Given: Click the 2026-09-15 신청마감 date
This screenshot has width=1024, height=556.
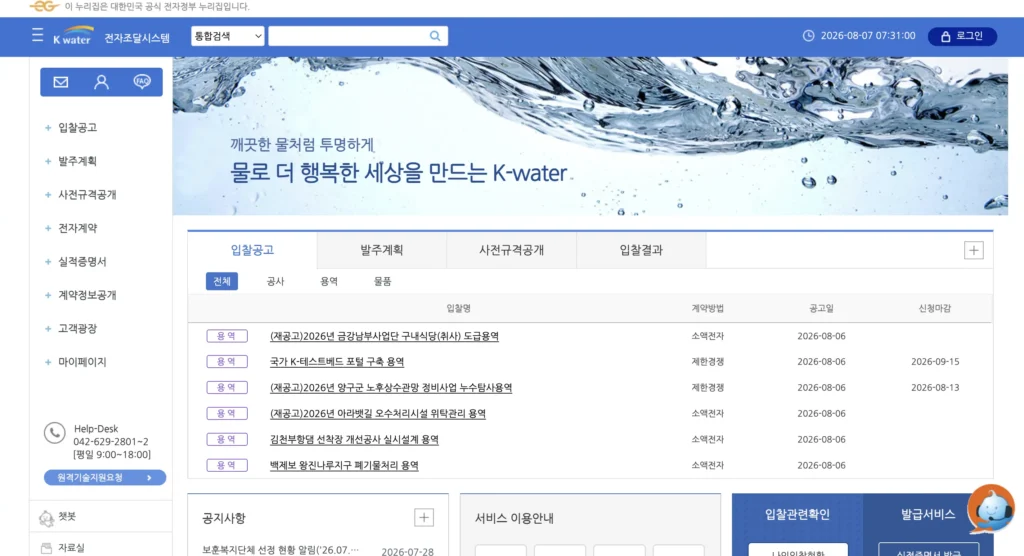Looking at the screenshot, I should coord(935,361).
